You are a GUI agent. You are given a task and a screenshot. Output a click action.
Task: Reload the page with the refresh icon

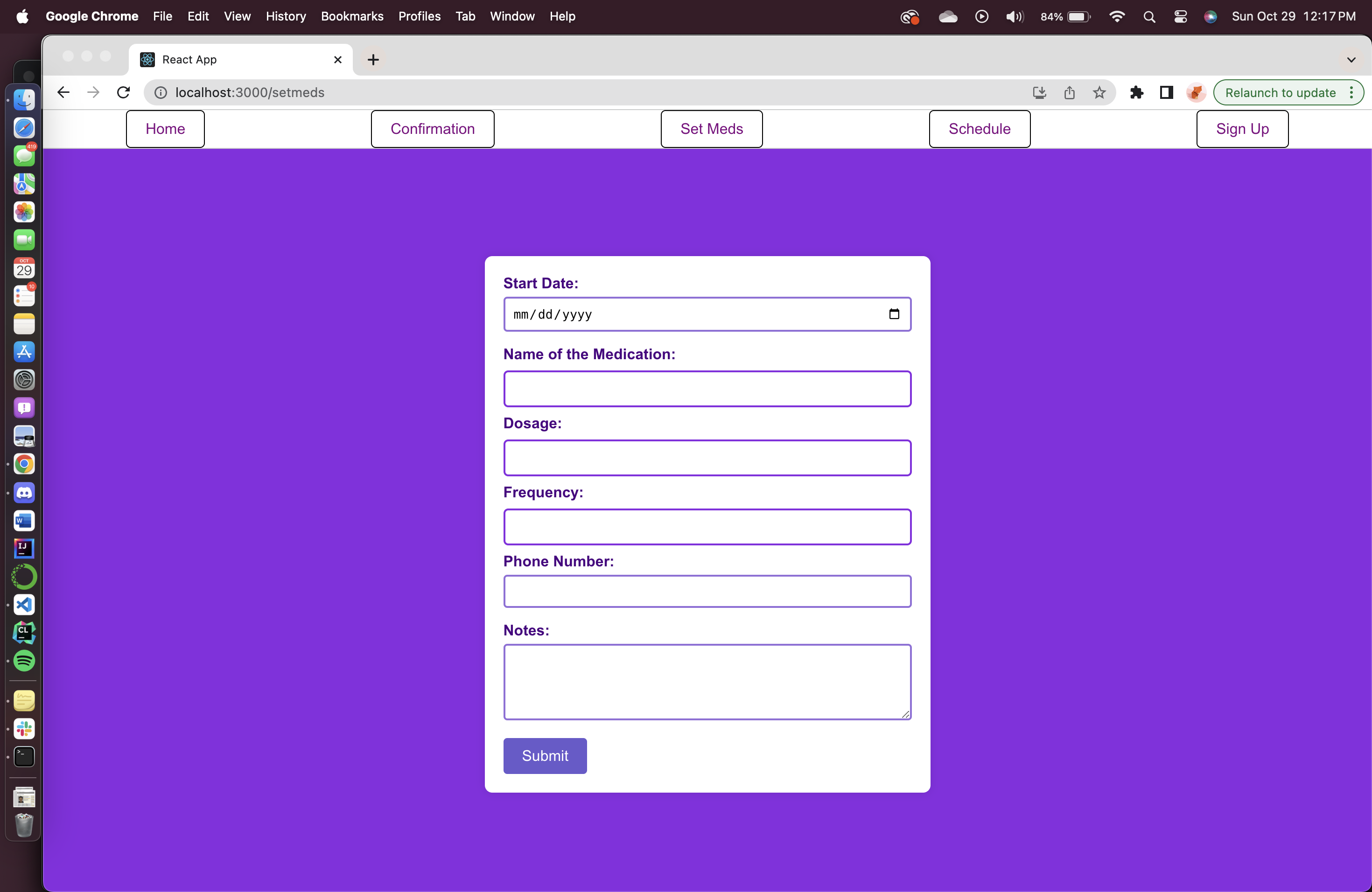[123, 92]
